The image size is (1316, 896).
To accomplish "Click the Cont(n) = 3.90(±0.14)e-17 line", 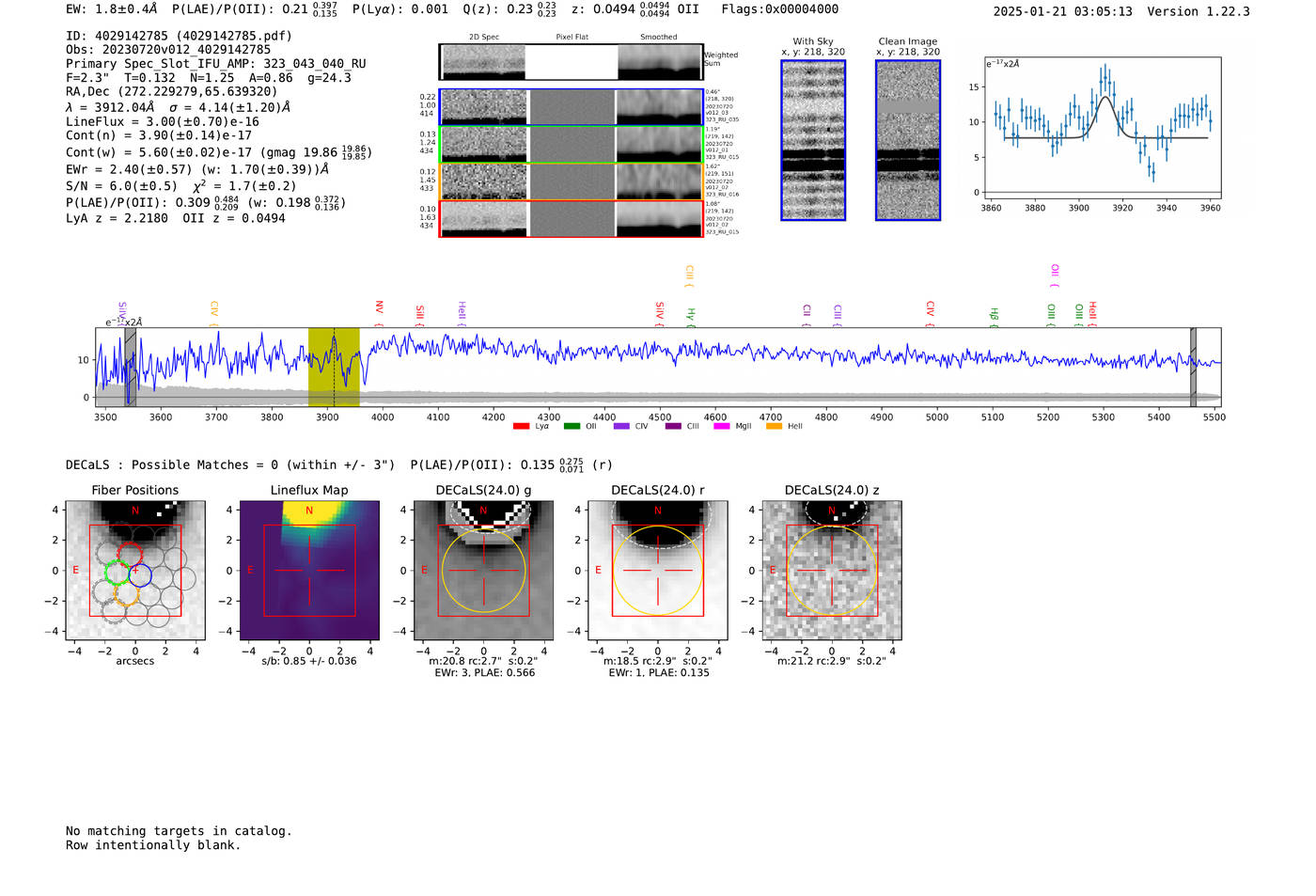I will click(x=159, y=135).
